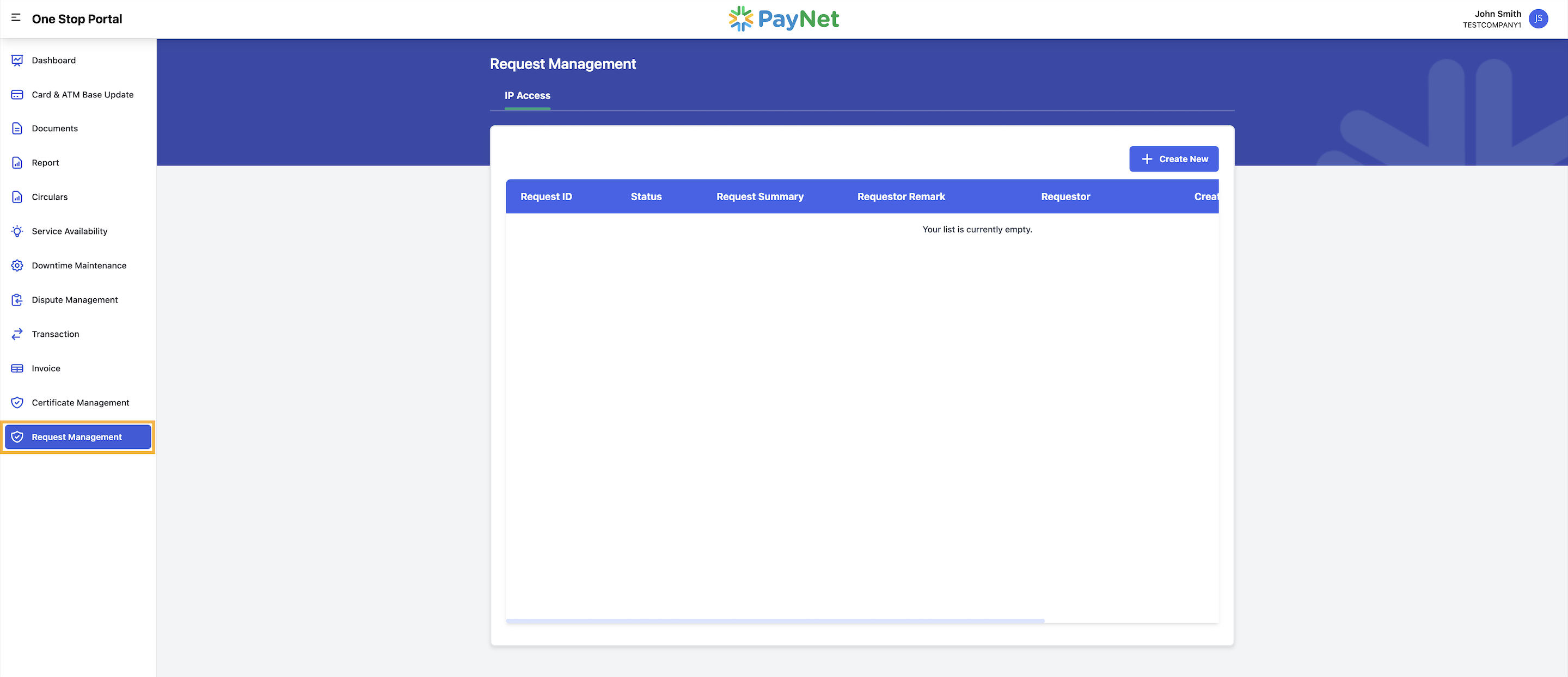Click the PayNet logo in the header
The image size is (1568, 677).
tap(784, 19)
